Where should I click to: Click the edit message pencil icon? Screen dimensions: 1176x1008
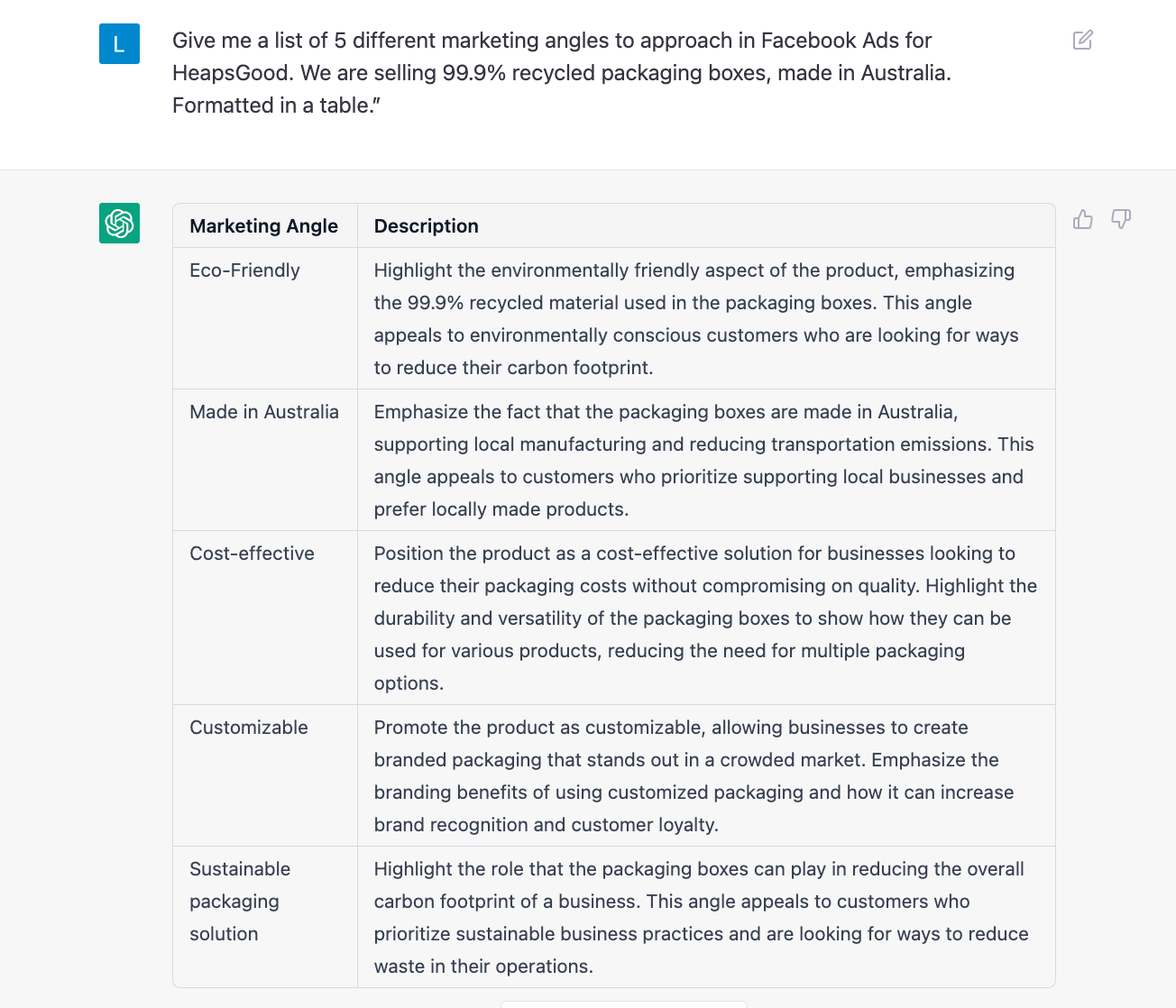1083,40
